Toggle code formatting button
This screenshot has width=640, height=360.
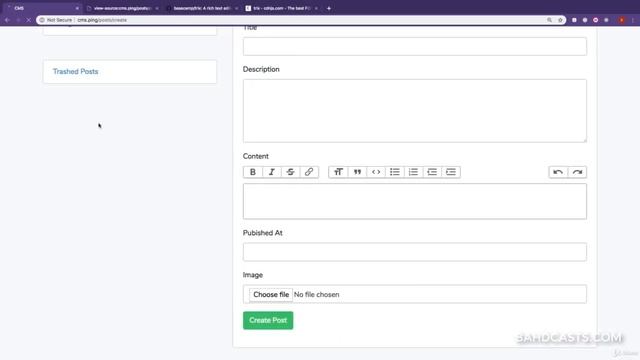pyautogui.click(x=376, y=172)
